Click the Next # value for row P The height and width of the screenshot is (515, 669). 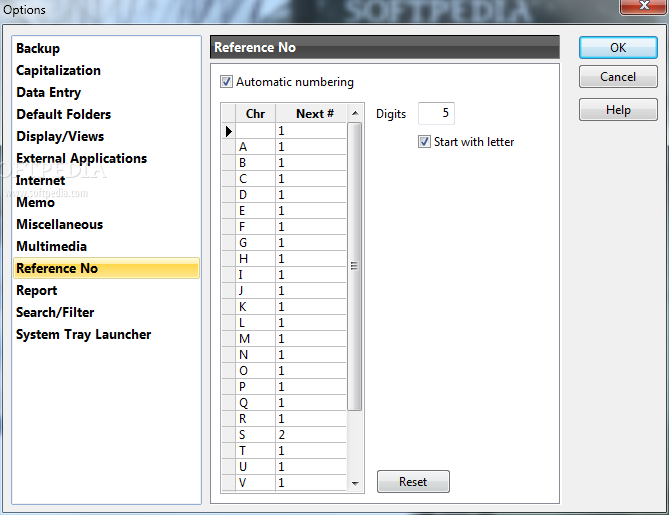pos(311,387)
